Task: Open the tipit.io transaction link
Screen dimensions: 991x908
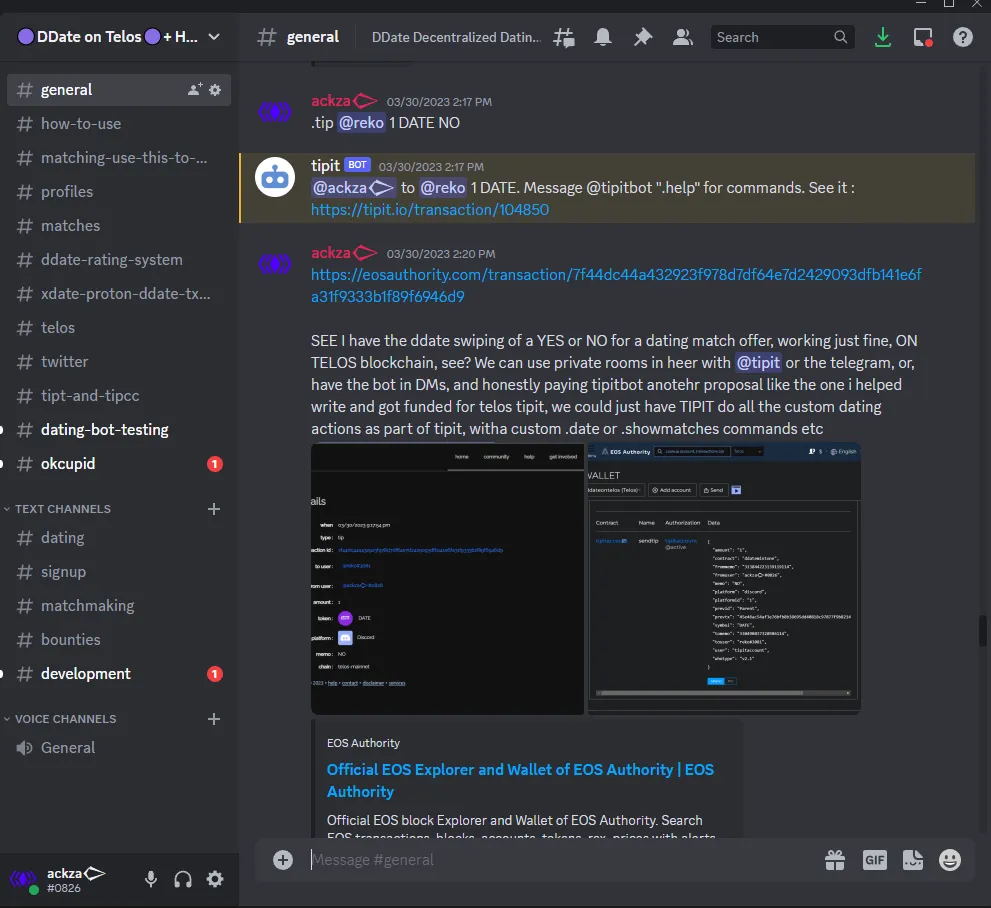Action: [x=430, y=210]
